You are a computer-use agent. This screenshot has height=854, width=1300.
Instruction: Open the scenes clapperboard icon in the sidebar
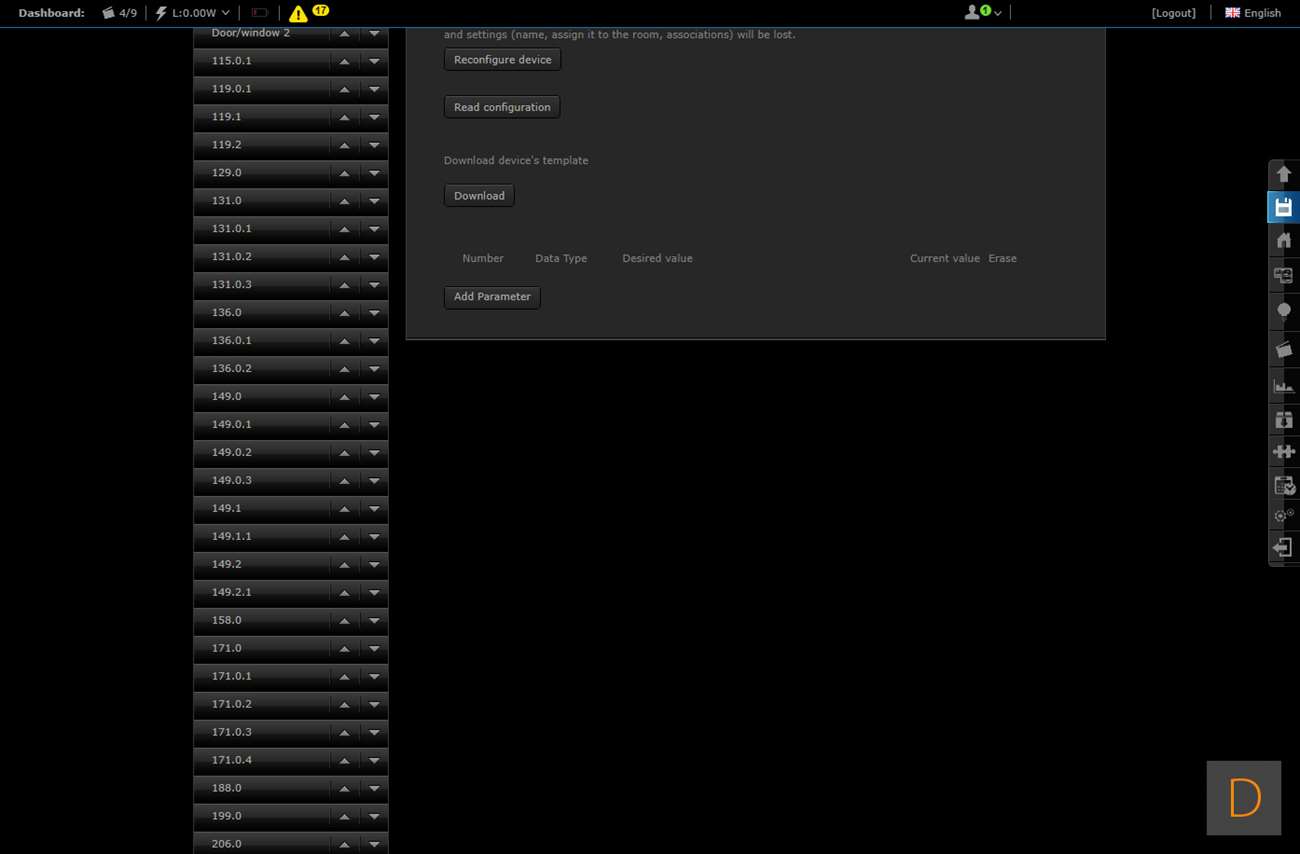point(1284,349)
